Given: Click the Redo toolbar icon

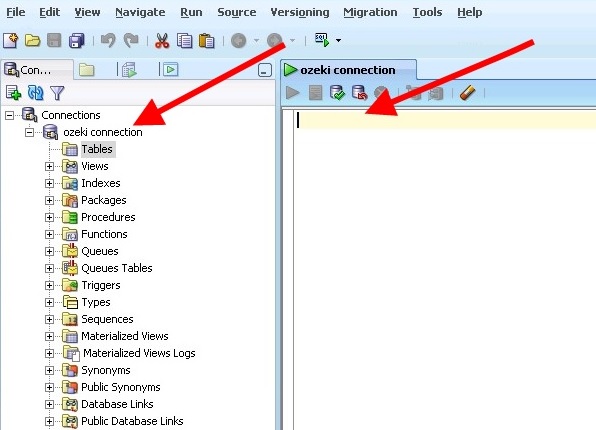Looking at the screenshot, I should [131, 40].
